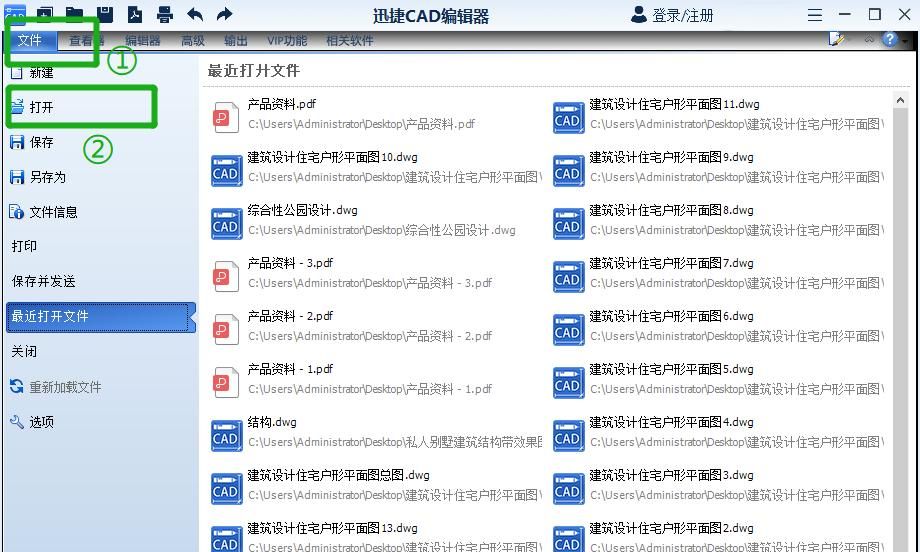
Task: Click the note with pencil icon on the ribbon
Action: click(x=836, y=39)
